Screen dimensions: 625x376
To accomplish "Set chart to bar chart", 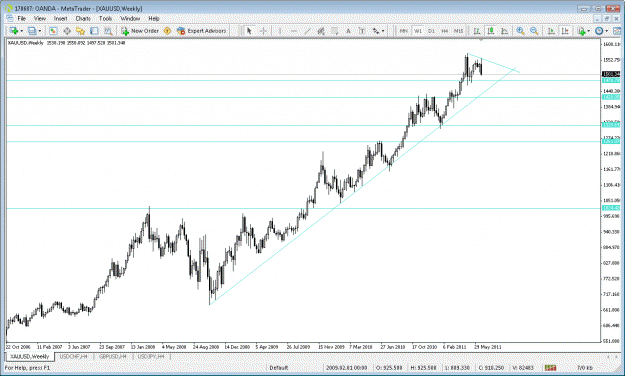I will tap(477, 31).
